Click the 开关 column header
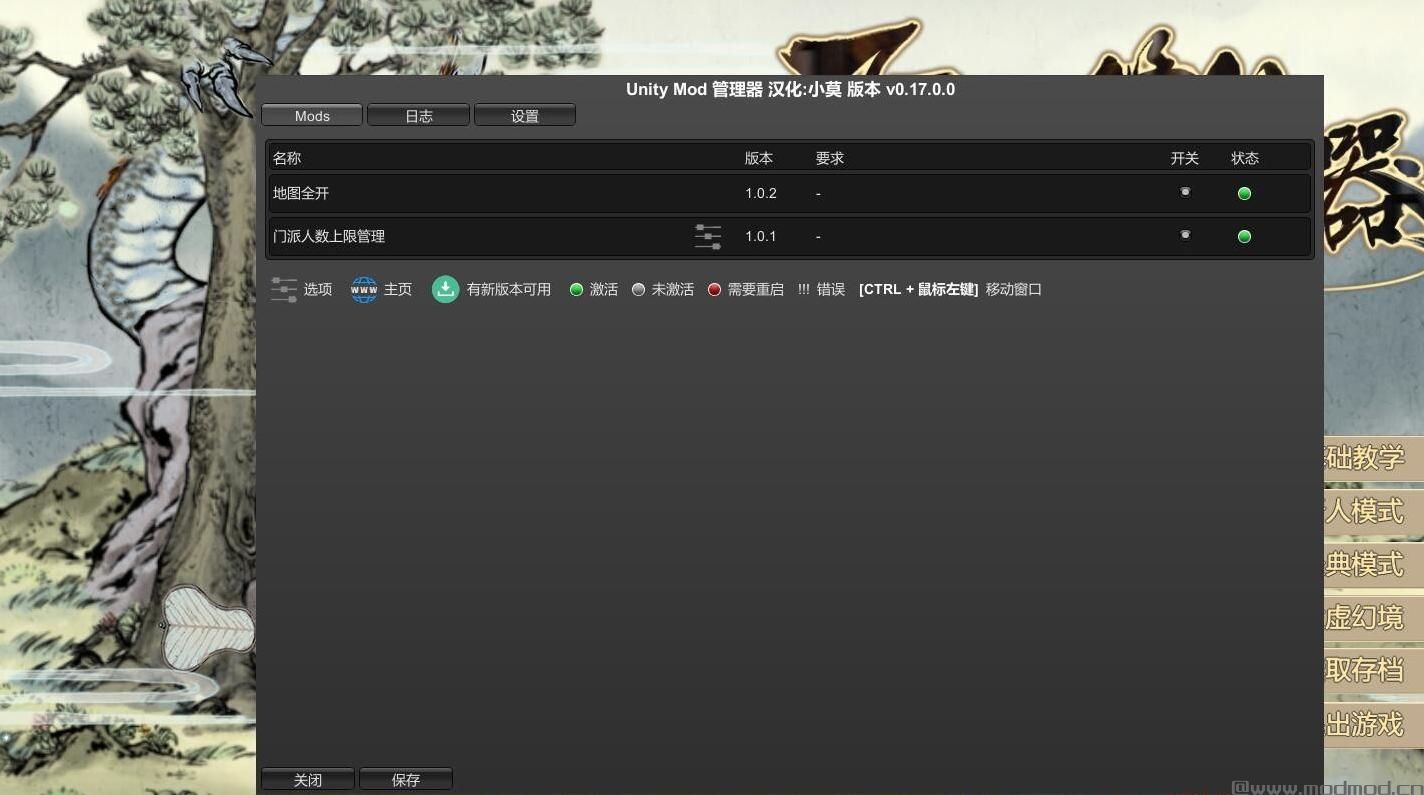The height and width of the screenshot is (795, 1424). pos(1185,158)
